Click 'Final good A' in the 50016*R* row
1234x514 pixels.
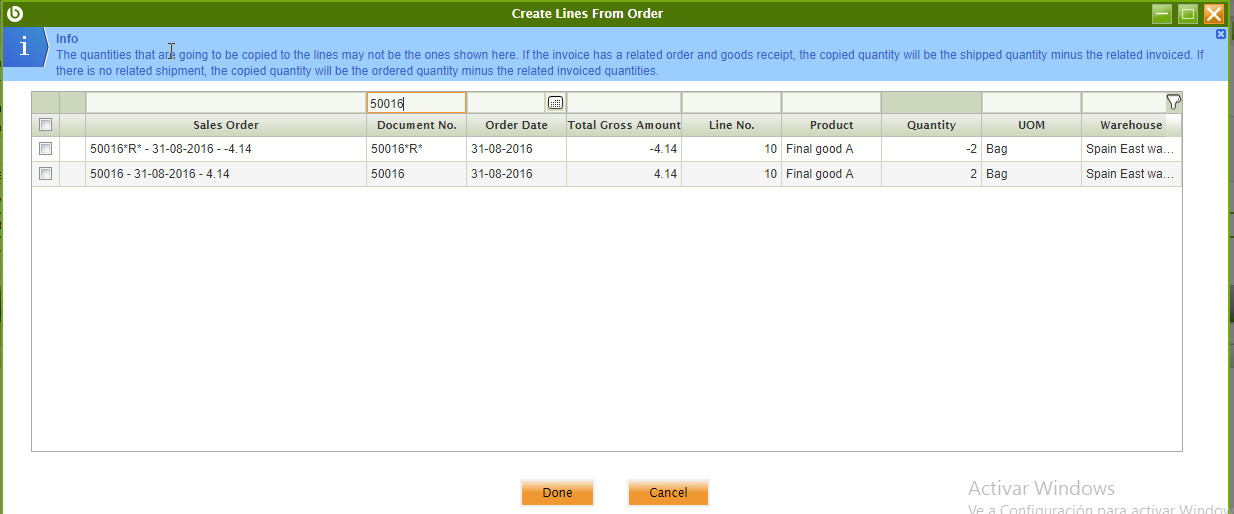pos(831,148)
